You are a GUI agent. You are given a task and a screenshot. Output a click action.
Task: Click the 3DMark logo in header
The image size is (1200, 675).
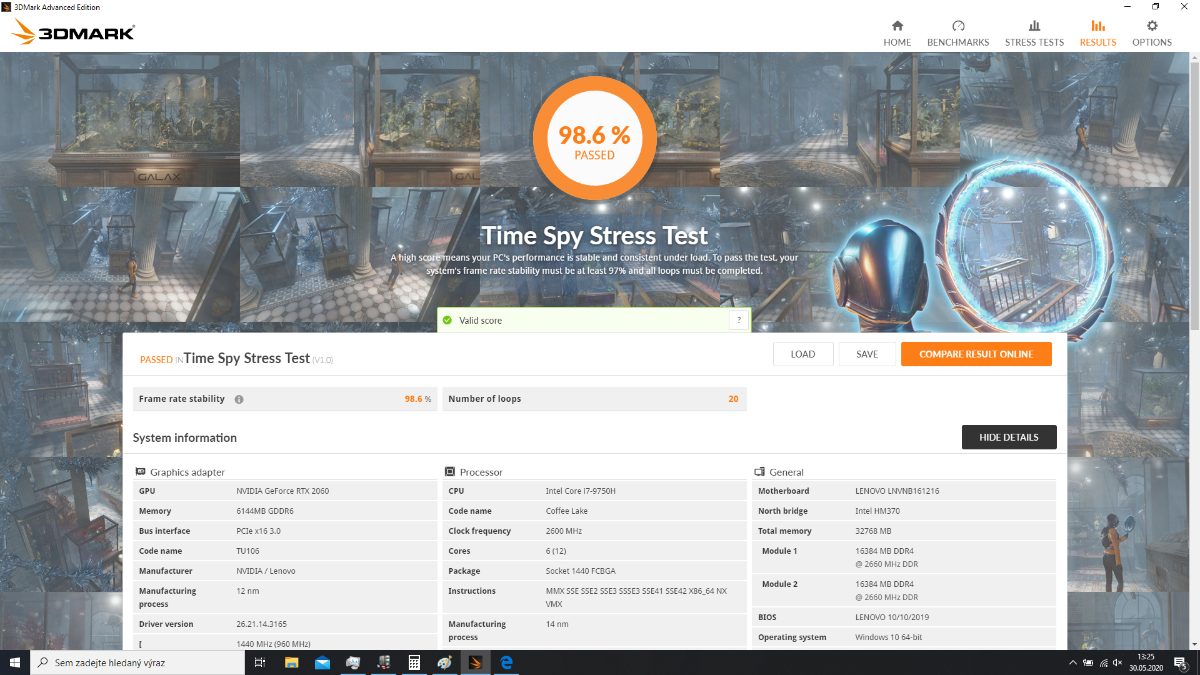[x=74, y=33]
